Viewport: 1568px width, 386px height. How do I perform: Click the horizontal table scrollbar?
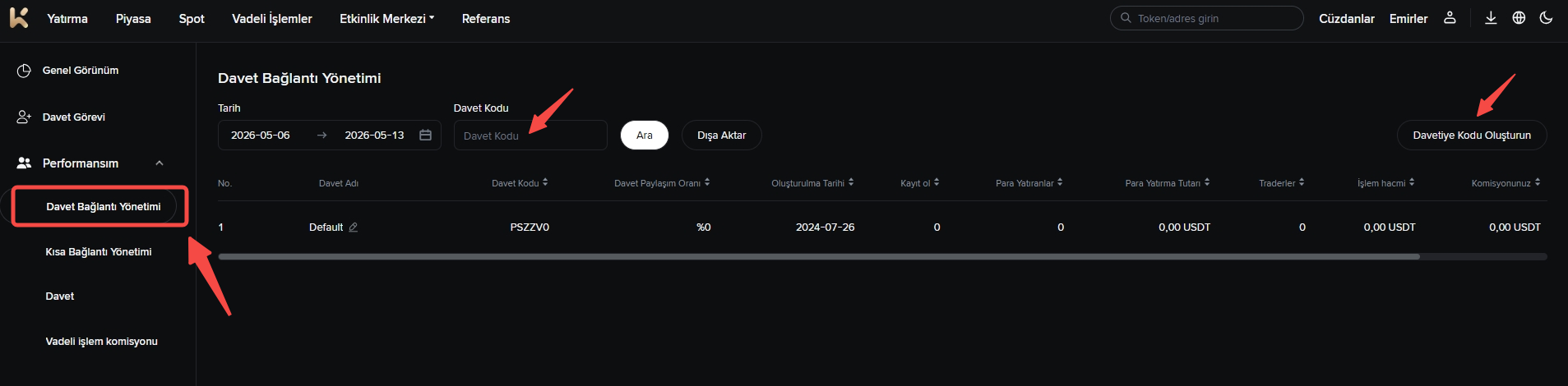819,257
